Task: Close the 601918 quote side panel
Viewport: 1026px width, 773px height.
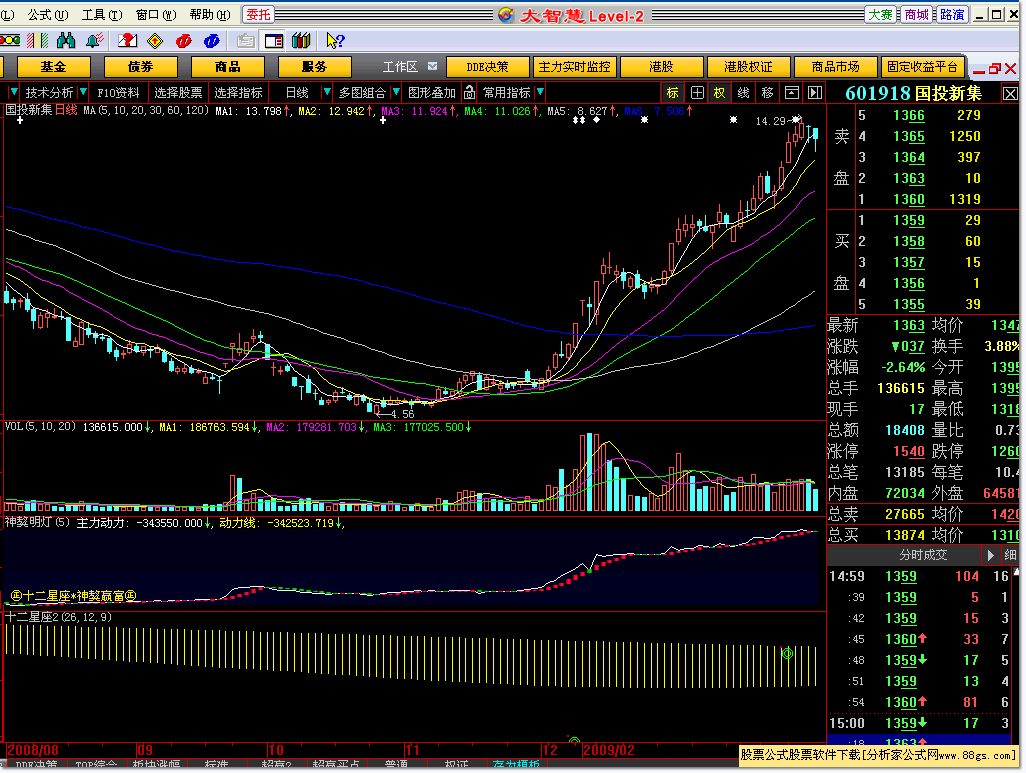Action: coord(1010,94)
